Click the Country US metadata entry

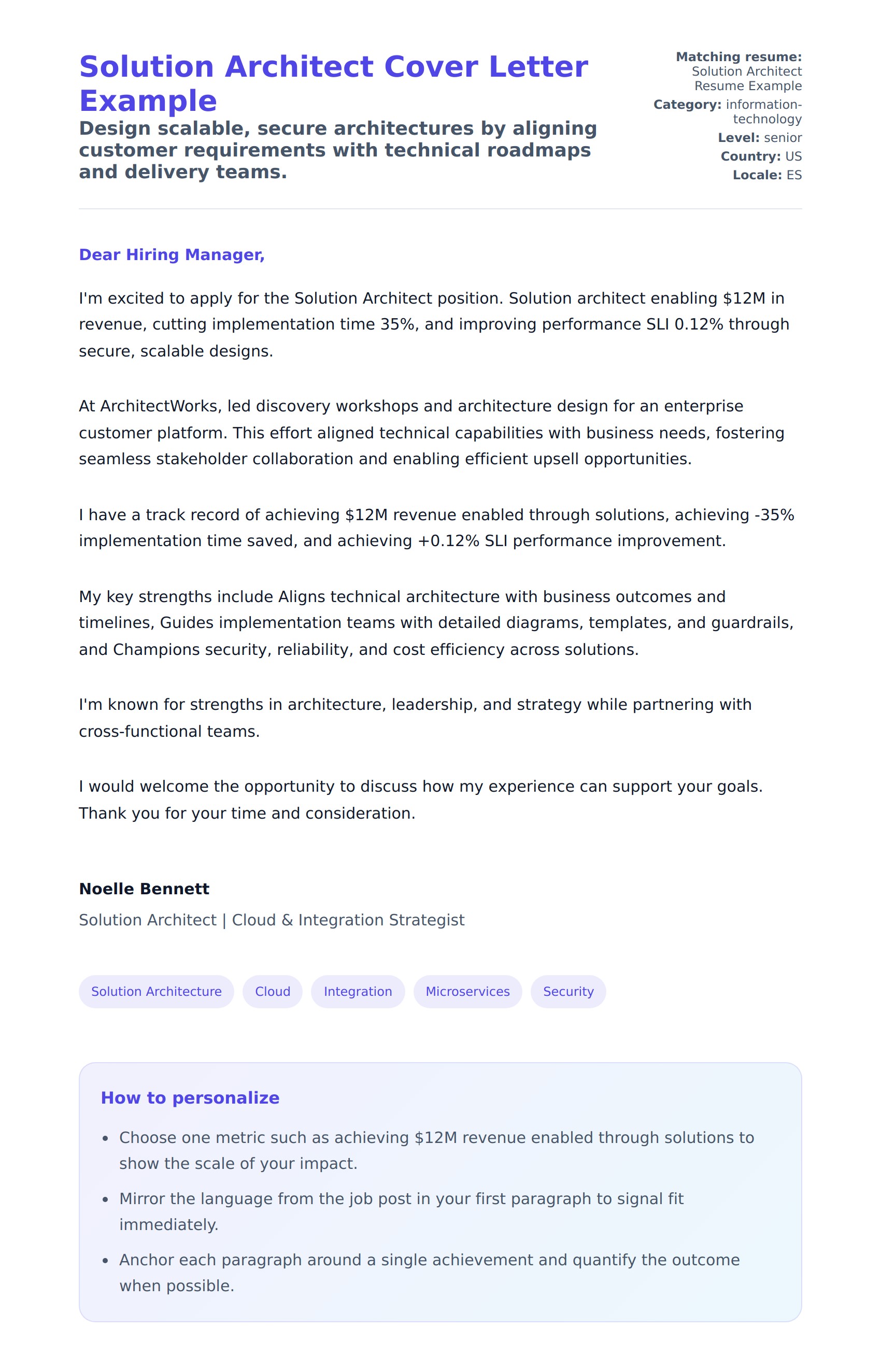click(761, 156)
